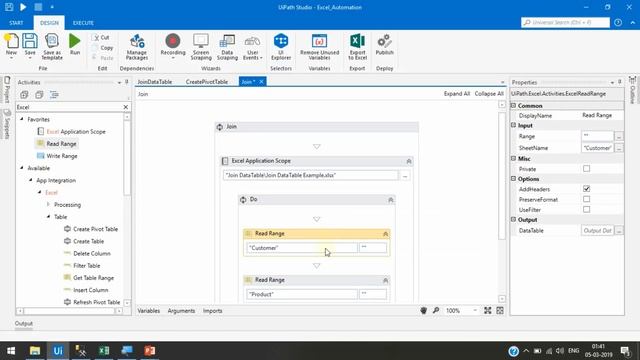Open the Imports panel
The height and width of the screenshot is (360, 640).
point(213,311)
